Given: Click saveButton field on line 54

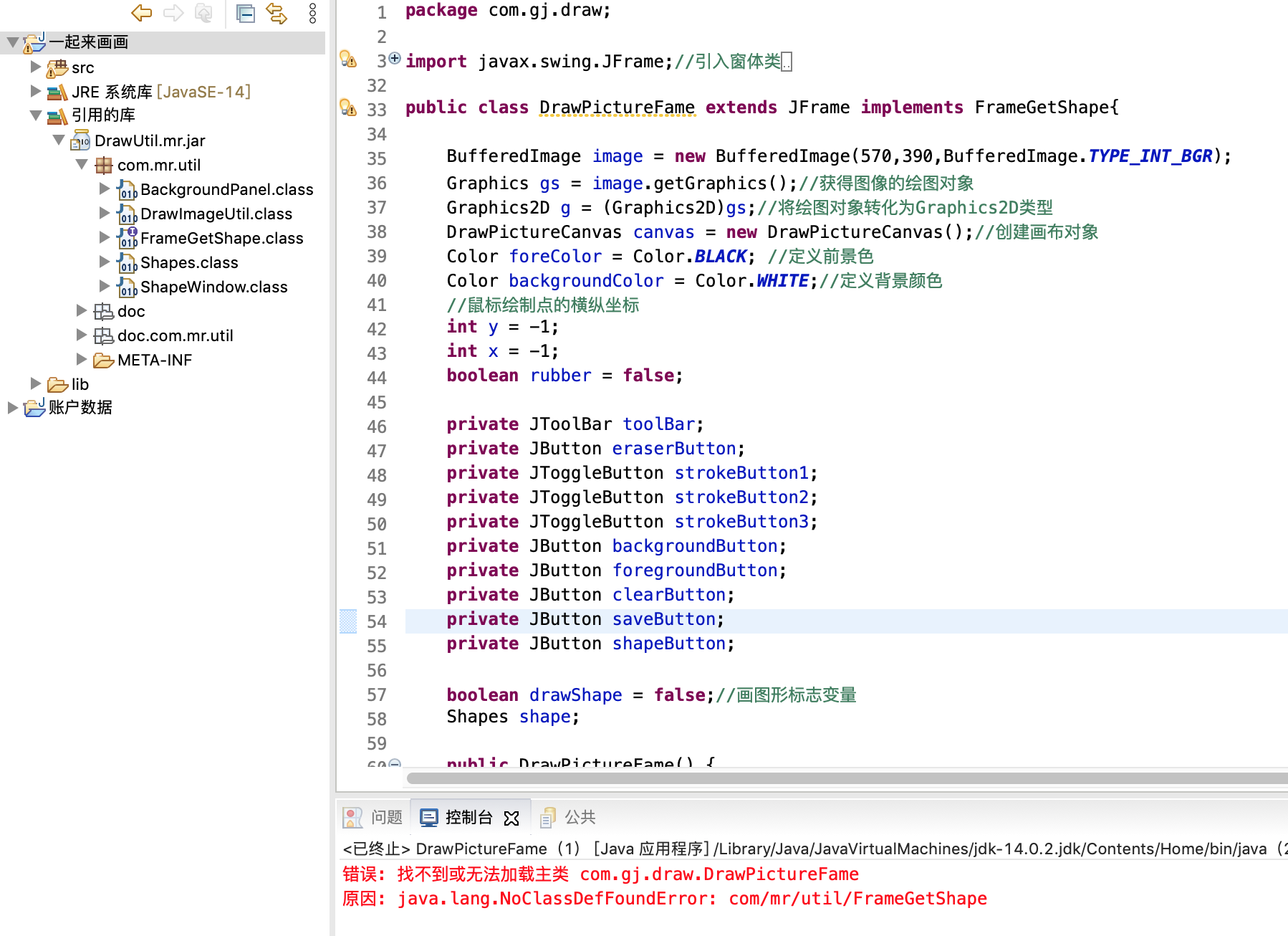Looking at the screenshot, I should coord(664,619).
